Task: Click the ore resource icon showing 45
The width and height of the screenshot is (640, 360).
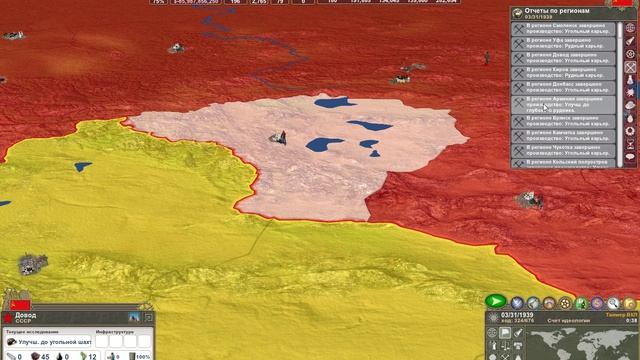Action: [x=36, y=356]
